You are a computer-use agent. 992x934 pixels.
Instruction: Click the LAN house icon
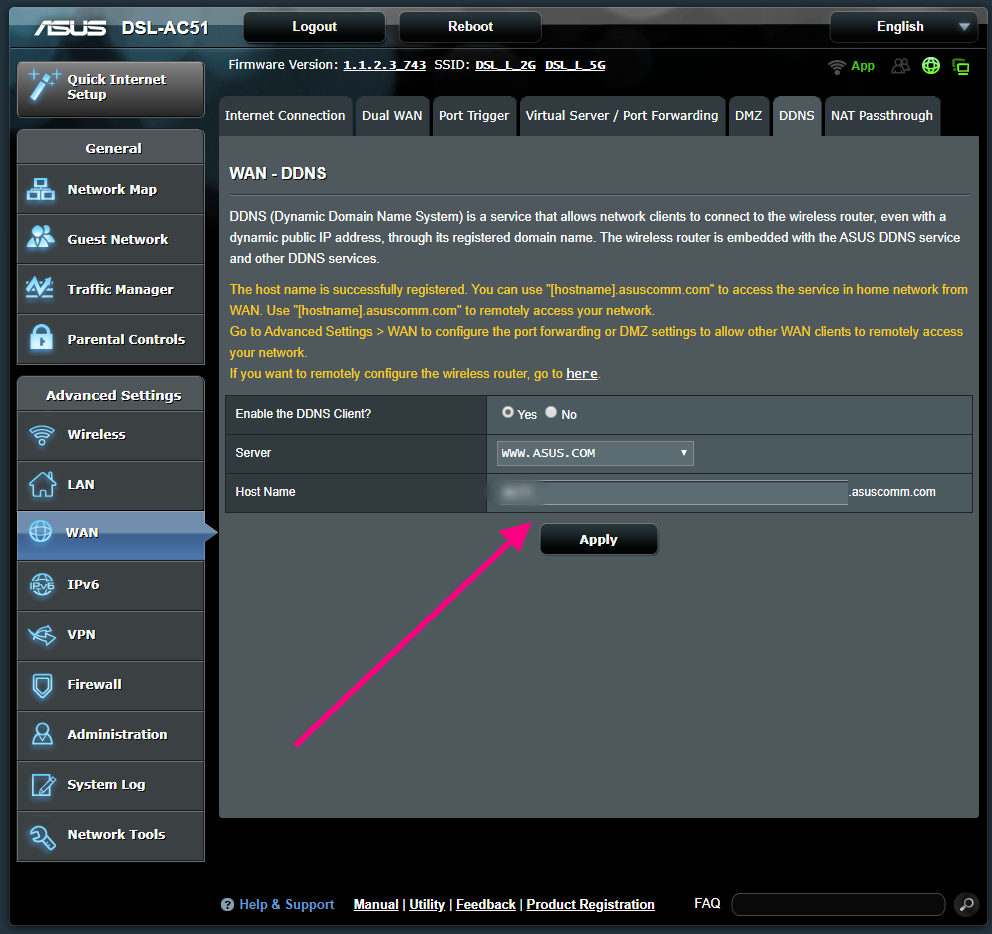[42, 484]
